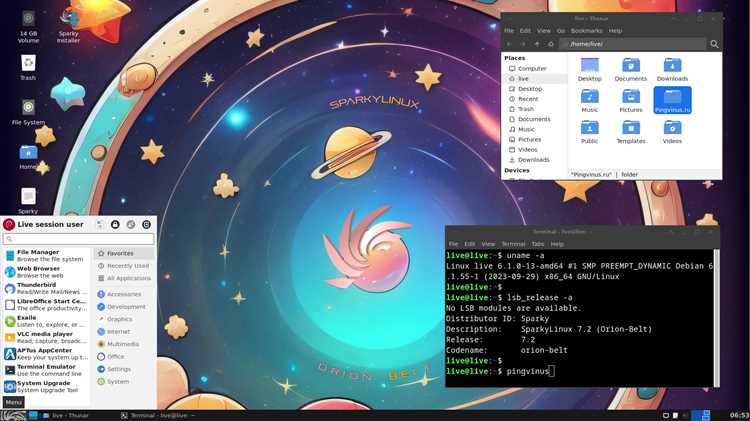This screenshot has height=421, width=750.
Task: Show All Applications category
Action: coord(124,278)
